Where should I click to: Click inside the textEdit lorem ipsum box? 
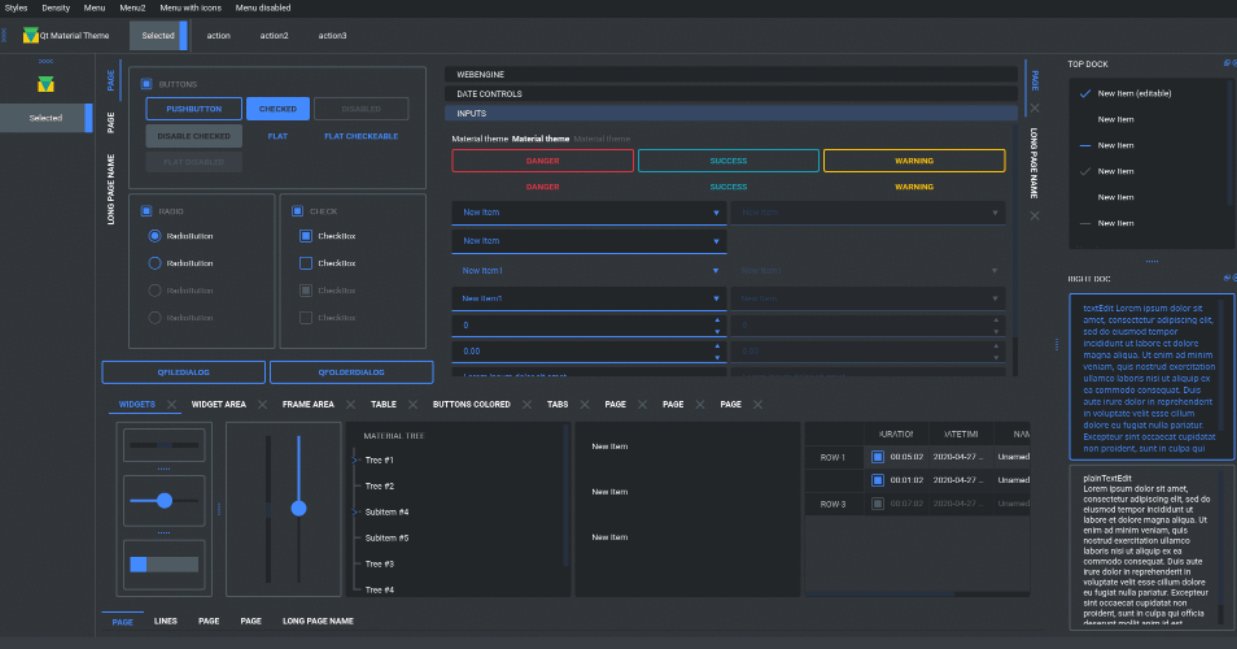pos(1152,377)
